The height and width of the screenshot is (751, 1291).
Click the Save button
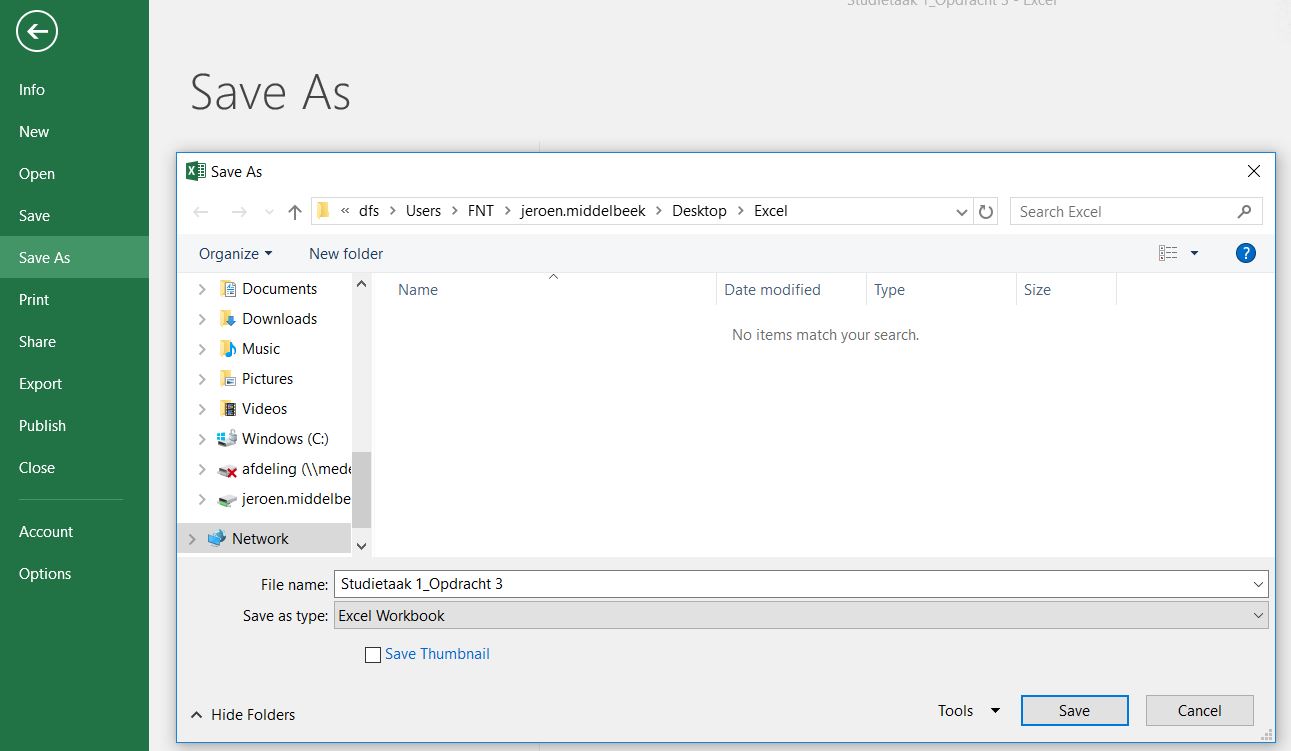pos(1074,711)
